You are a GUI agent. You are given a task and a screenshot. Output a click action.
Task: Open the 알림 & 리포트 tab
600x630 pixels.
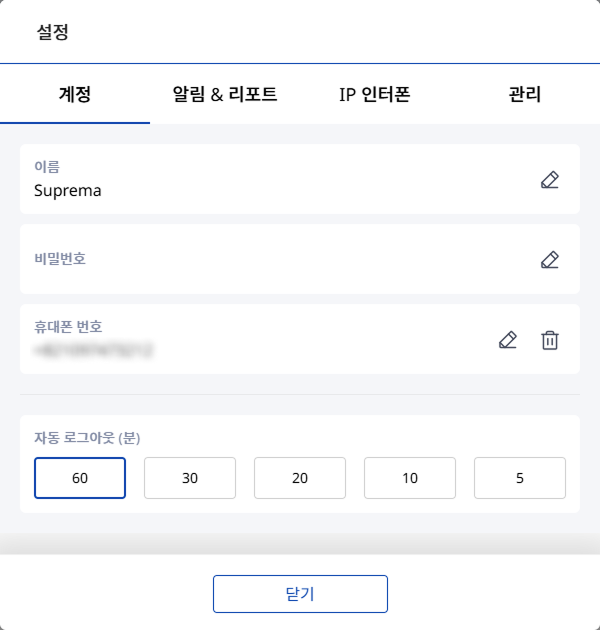click(225, 95)
